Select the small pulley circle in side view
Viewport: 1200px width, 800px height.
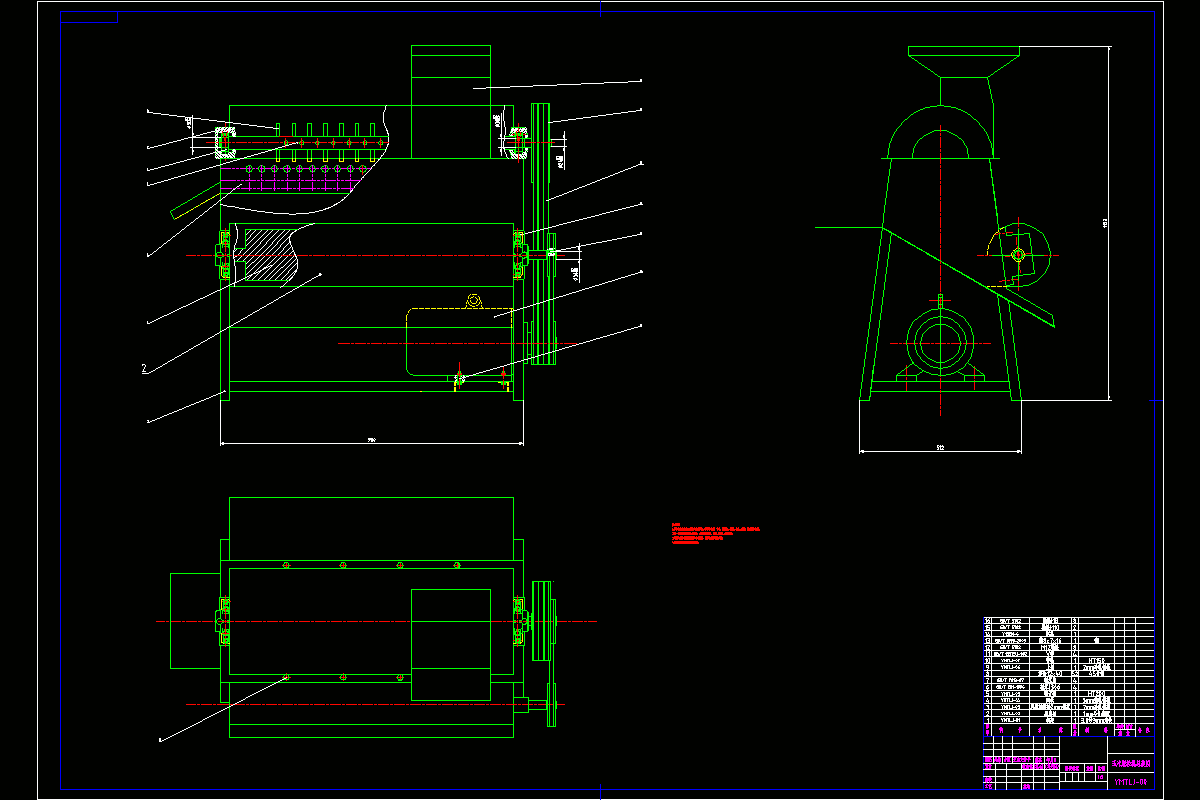pos(1019,254)
